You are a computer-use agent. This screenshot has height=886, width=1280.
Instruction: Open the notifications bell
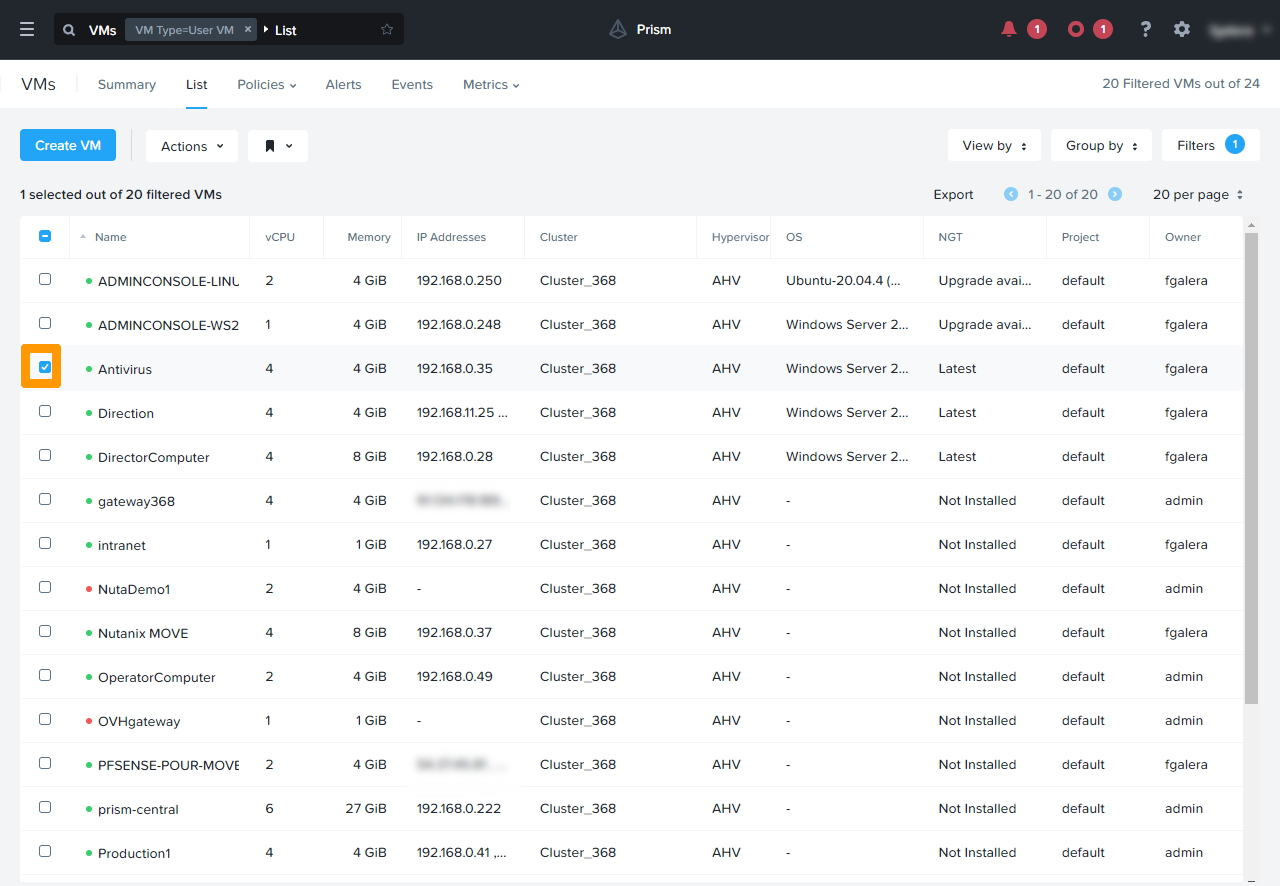tap(1008, 29)
